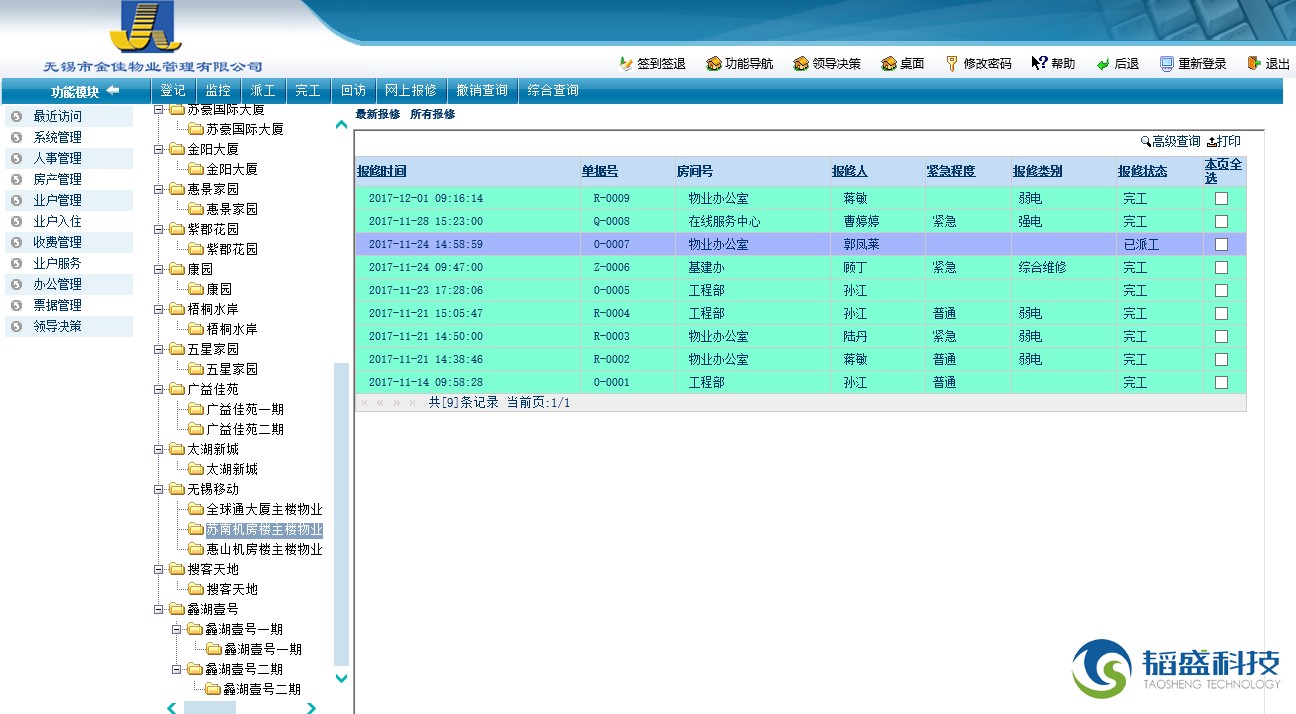Collapse the 鑫湖壹号 root node
1296x714 pixels.
point(158,609)
